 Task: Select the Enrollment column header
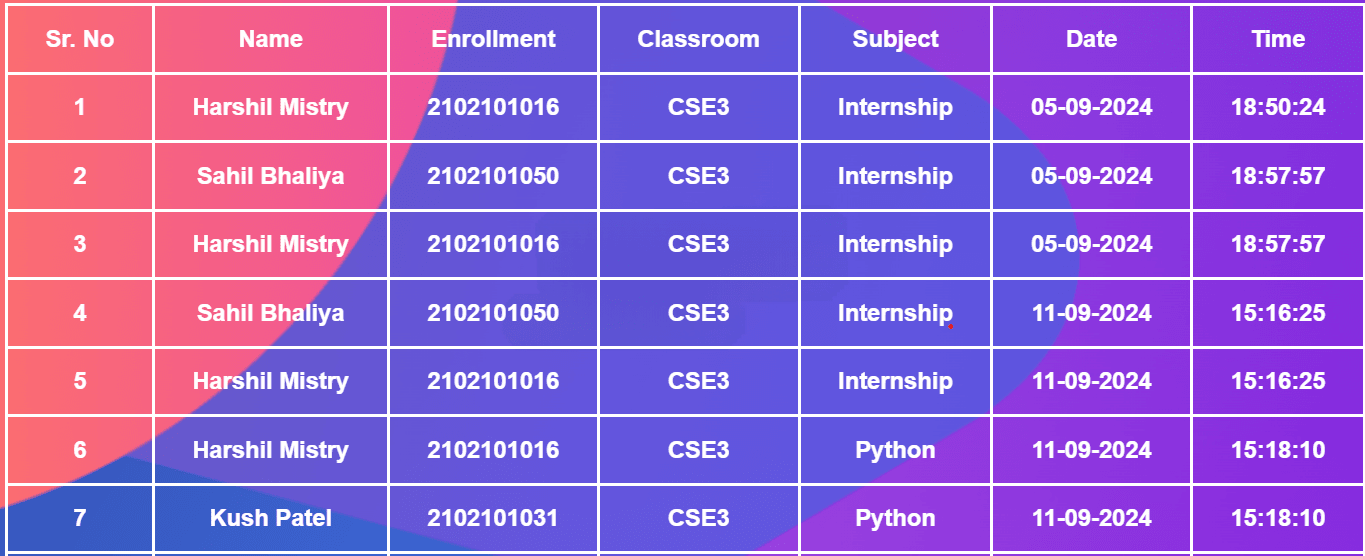493,39
